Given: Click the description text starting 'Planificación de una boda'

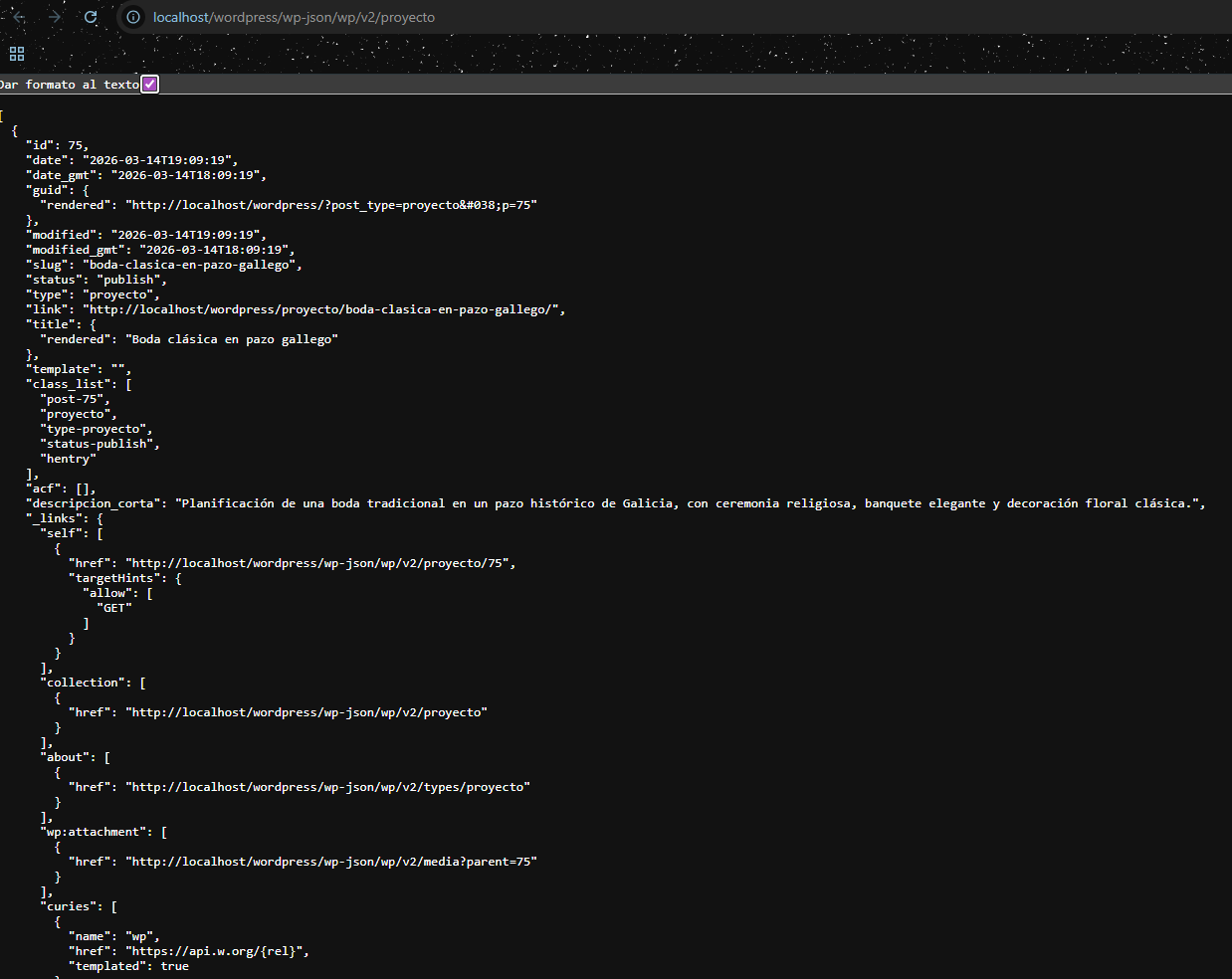Looking at the screenshot, I should pos(687,503).
